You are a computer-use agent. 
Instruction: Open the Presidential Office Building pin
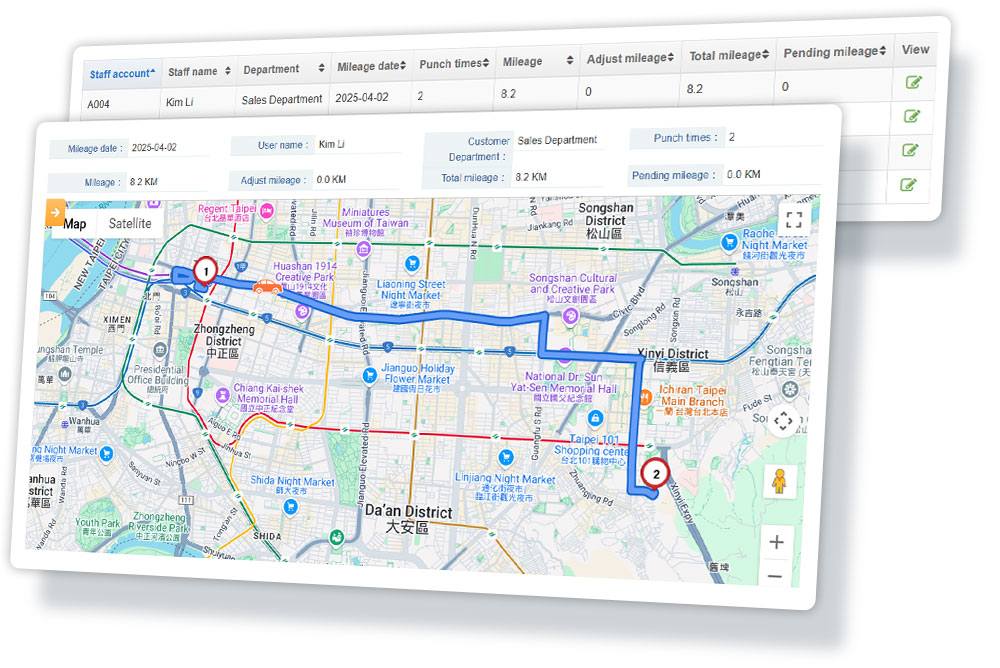(x=159, y=350)
